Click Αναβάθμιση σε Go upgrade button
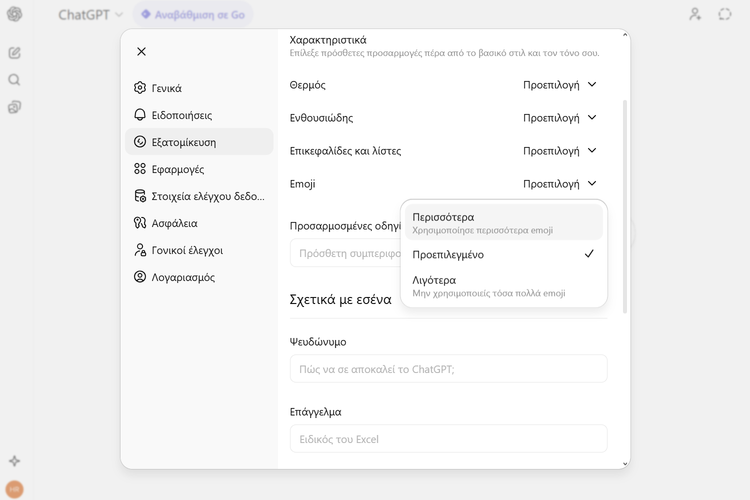 tap(193, 15)
